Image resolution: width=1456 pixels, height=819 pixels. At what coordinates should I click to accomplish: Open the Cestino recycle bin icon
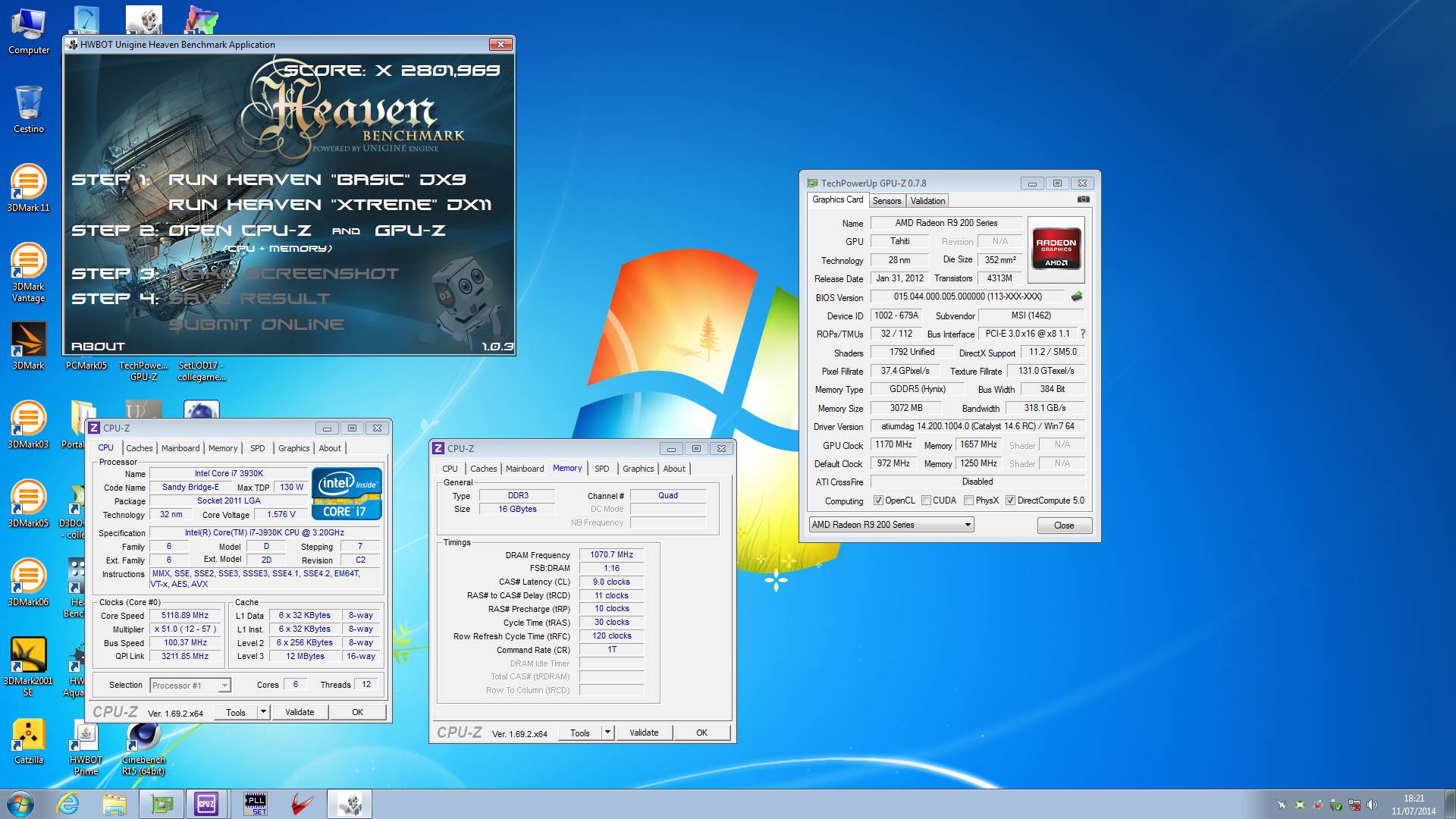click(x=29, y=110)
